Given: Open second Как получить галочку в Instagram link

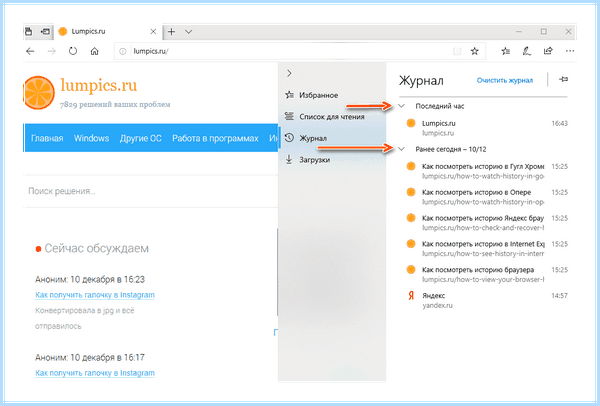Looking at the screenshot, I should tap(95, 373).
